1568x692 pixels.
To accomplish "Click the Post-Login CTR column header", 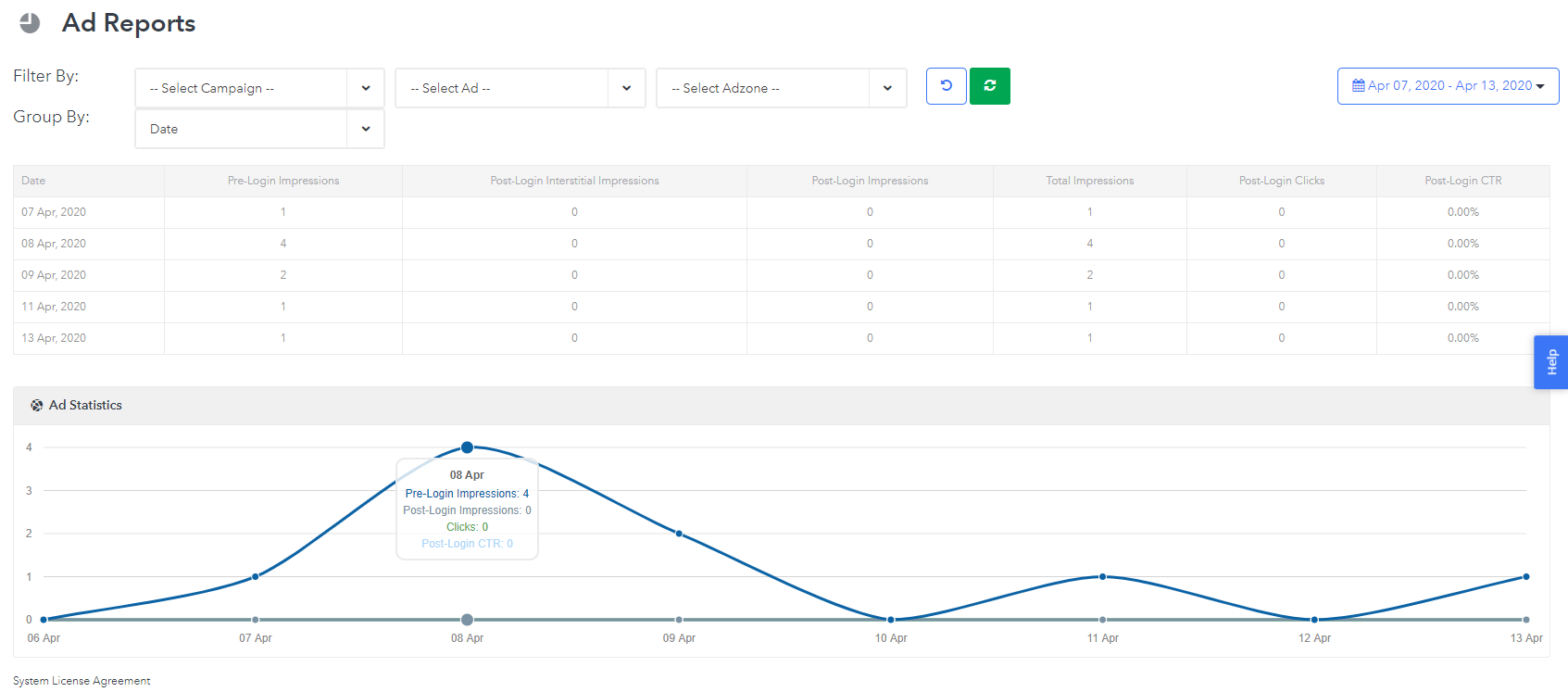I will coord(1463,181).
